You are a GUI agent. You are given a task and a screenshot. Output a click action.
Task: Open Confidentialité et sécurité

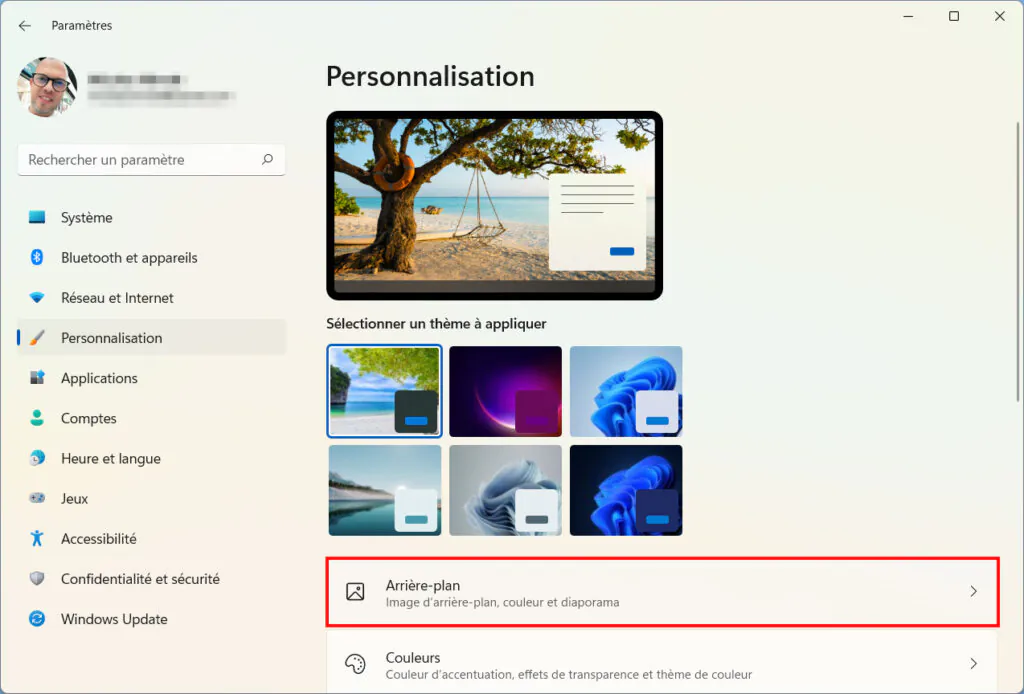152,579
